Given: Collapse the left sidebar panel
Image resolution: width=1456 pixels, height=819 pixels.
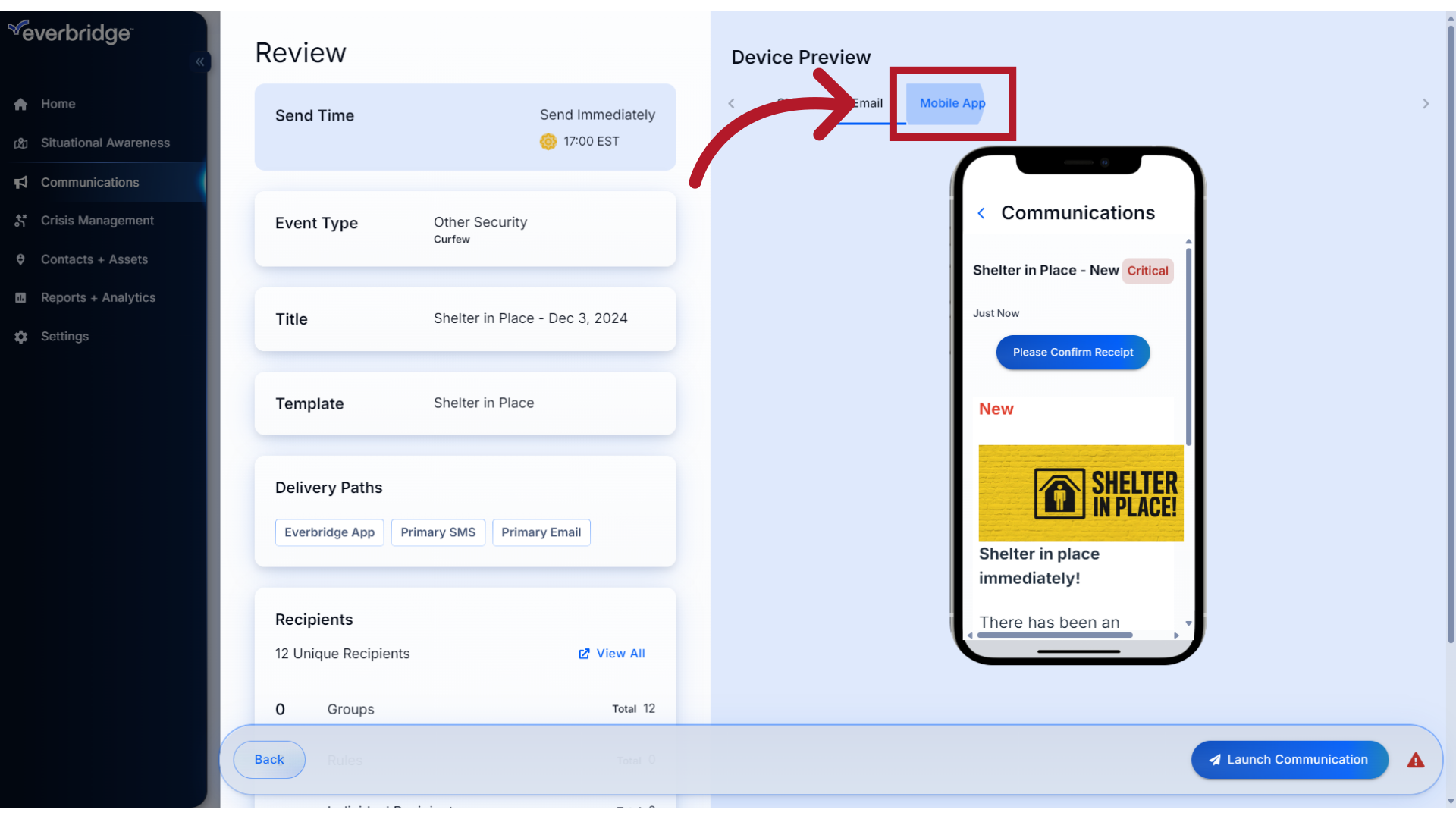Looking at the screenshot, I should 199,61.
